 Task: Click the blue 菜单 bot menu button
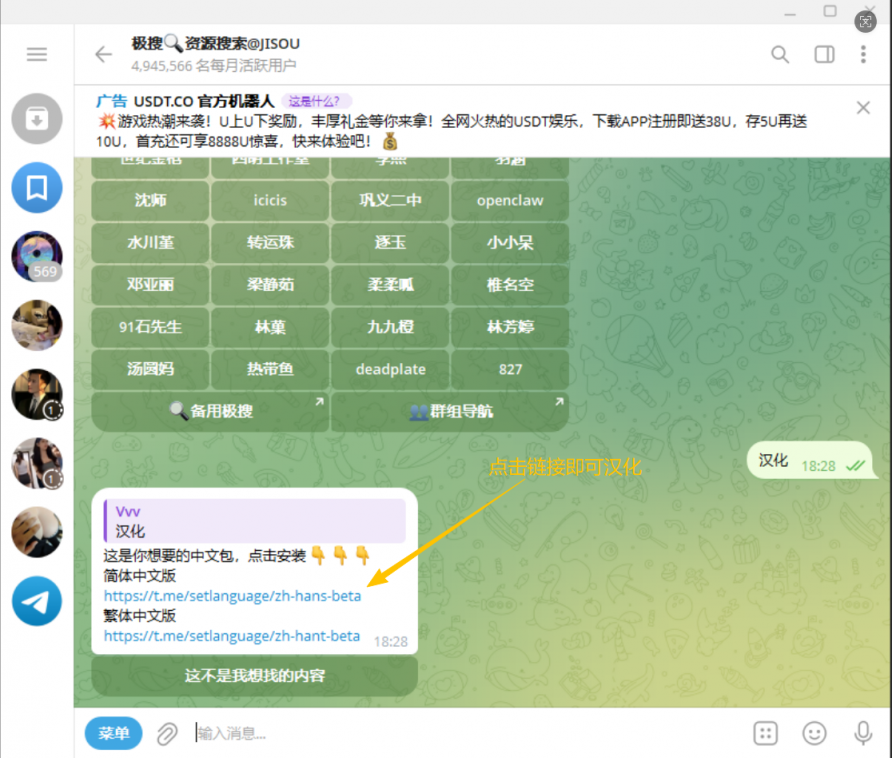[x=113, y=733]
